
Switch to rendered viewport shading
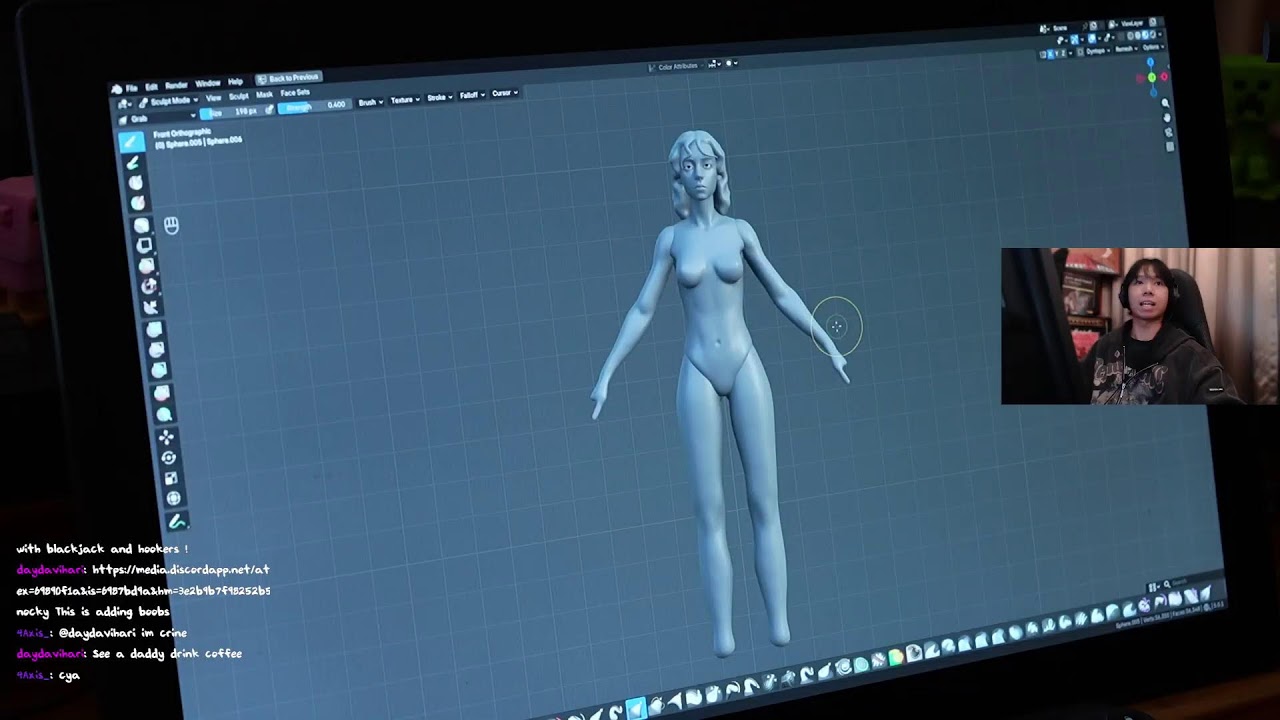(1153, 35)
